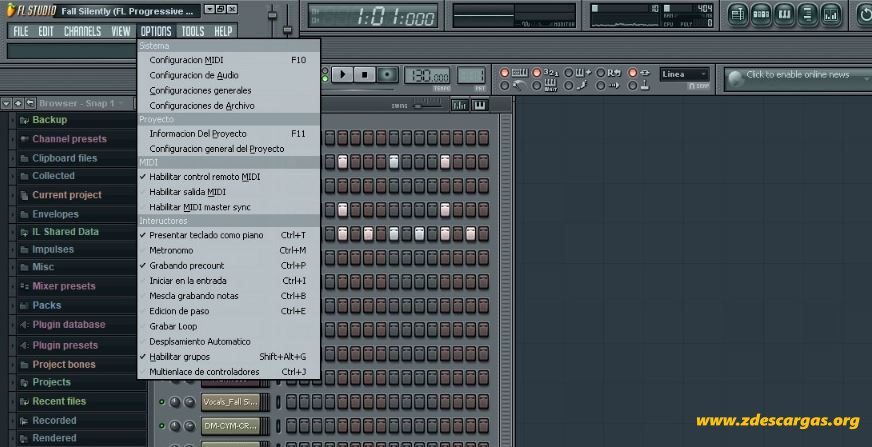Click the record button in transport
872x447 pixels.
[x=388, y=74]
